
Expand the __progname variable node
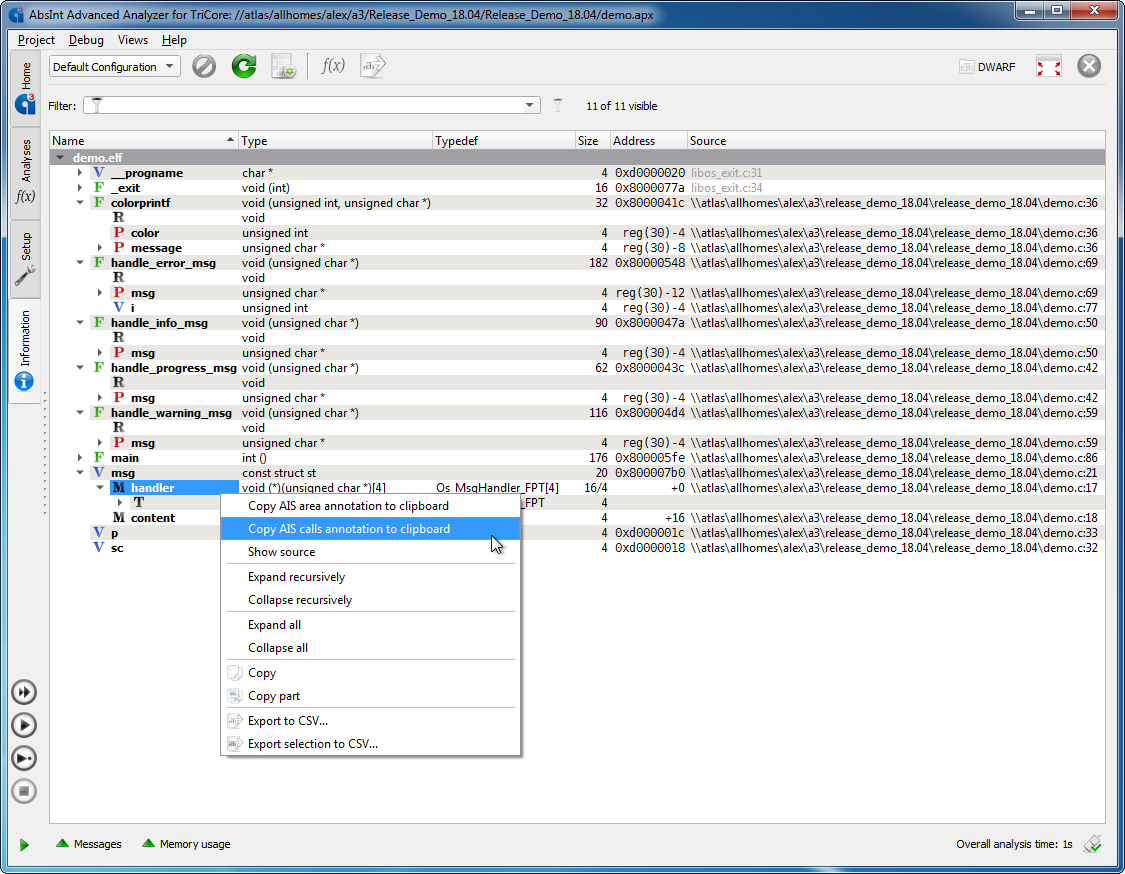pyautogui.click(x=80, y=173)
